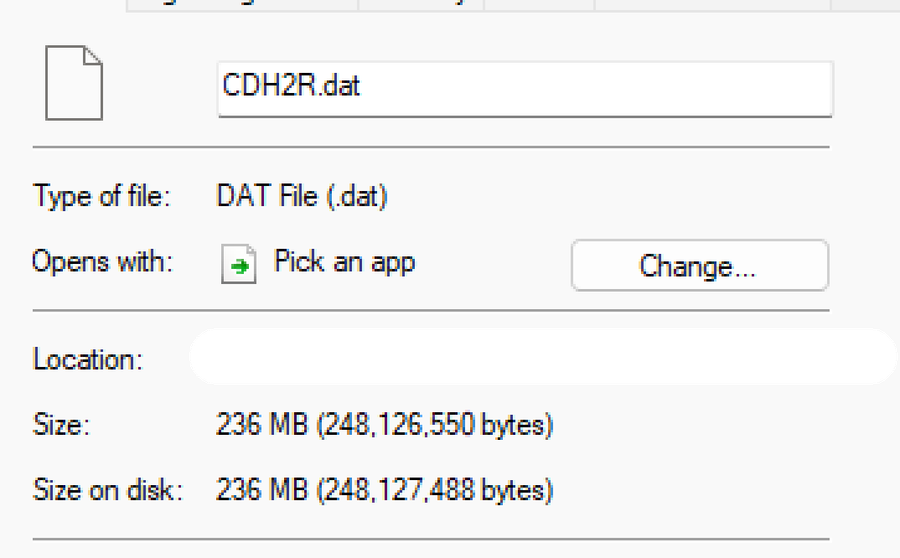Click the "DAT File (.dat)" value text
This screenshot has height=558, width=900.
(302, 196)
